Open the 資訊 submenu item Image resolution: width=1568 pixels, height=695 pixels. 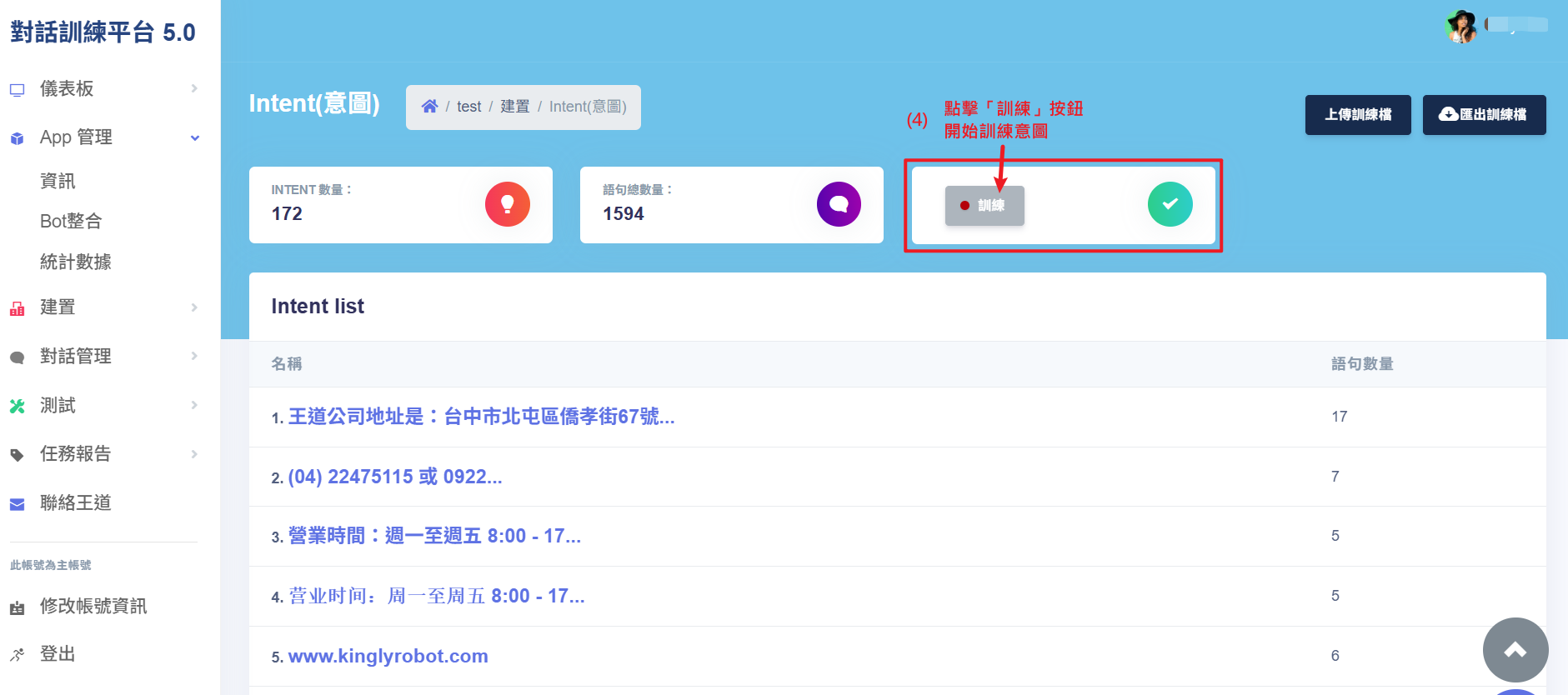[58, 181]
